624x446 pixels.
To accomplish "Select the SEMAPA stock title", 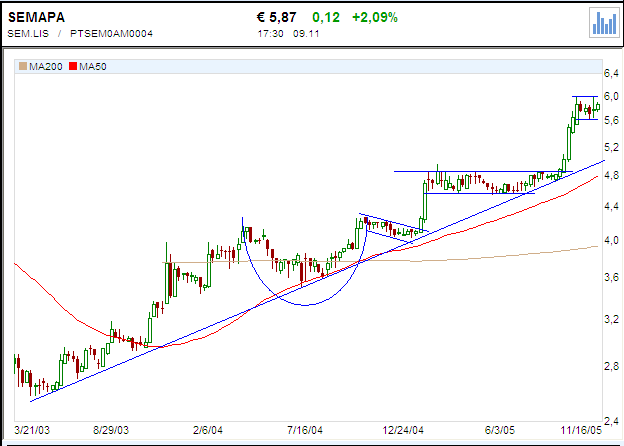I will [36, 18].
